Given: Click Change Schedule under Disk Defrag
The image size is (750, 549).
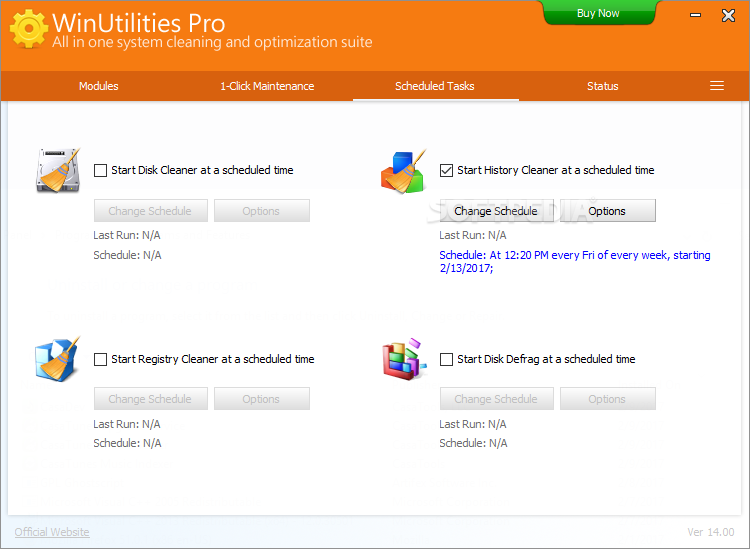Looking at the screenshot, I should pos(496,399).
